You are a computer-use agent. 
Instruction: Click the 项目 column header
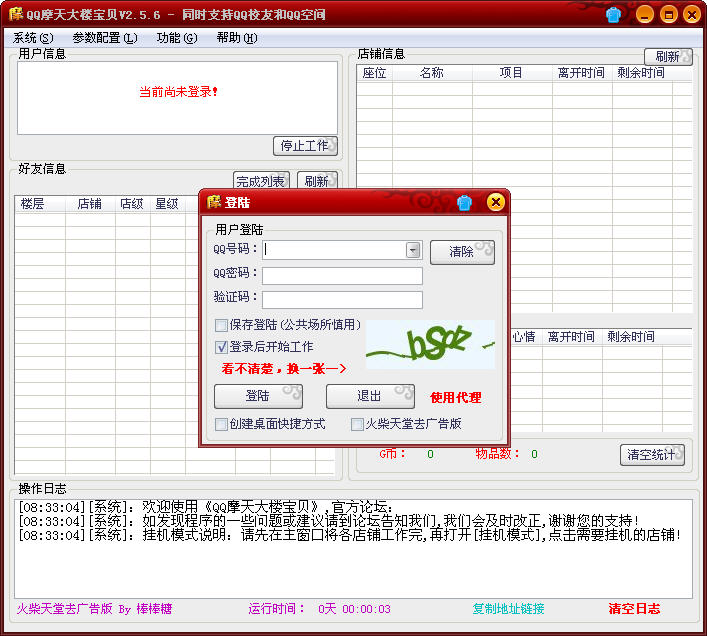tap(511, 73)
